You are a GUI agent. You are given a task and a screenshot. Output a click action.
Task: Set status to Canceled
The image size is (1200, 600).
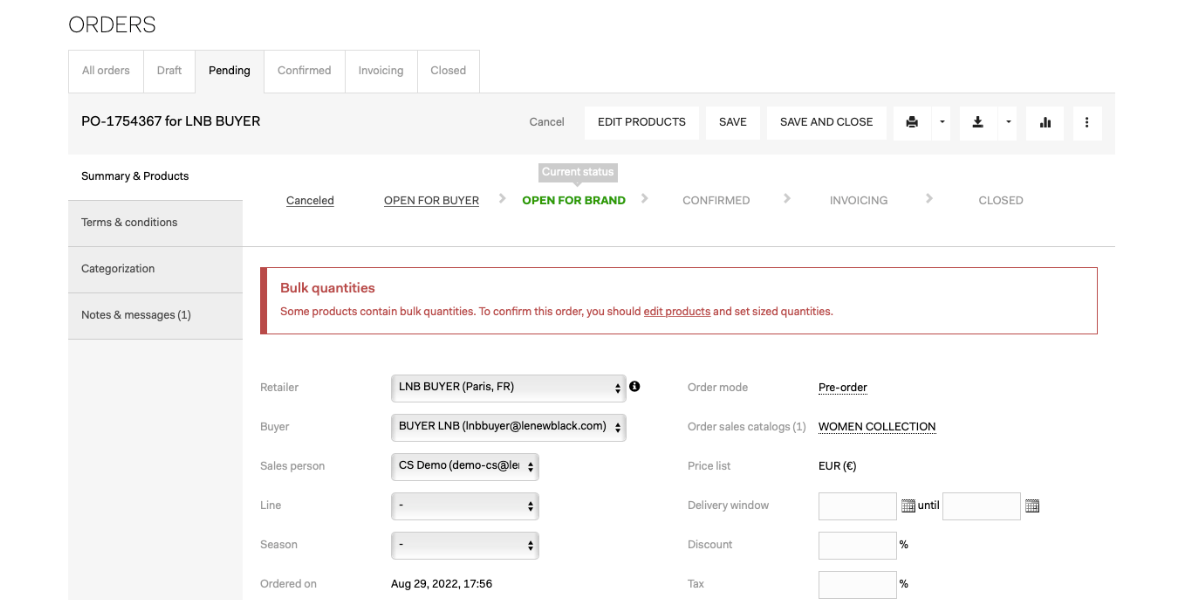tap(310, 201)
